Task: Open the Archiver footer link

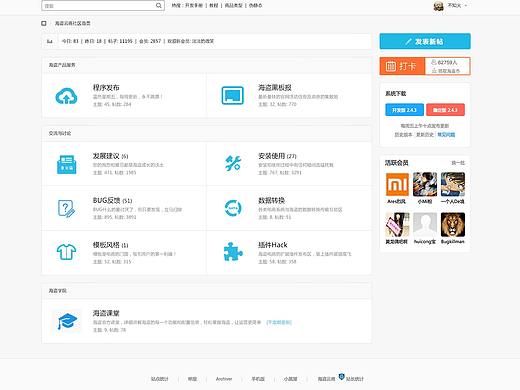Action: (x=224, y=379)
